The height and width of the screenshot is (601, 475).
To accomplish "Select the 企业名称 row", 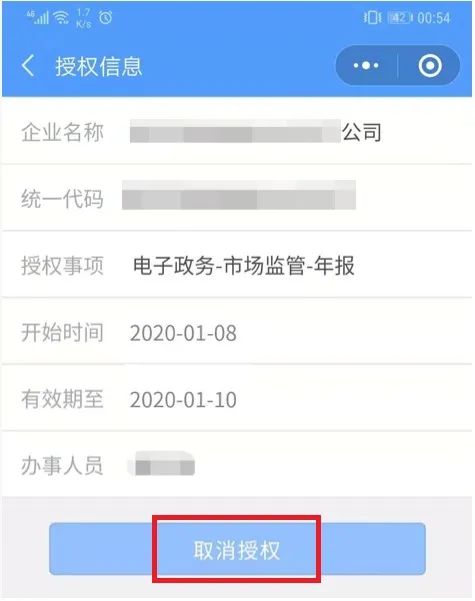I will 237,131.
